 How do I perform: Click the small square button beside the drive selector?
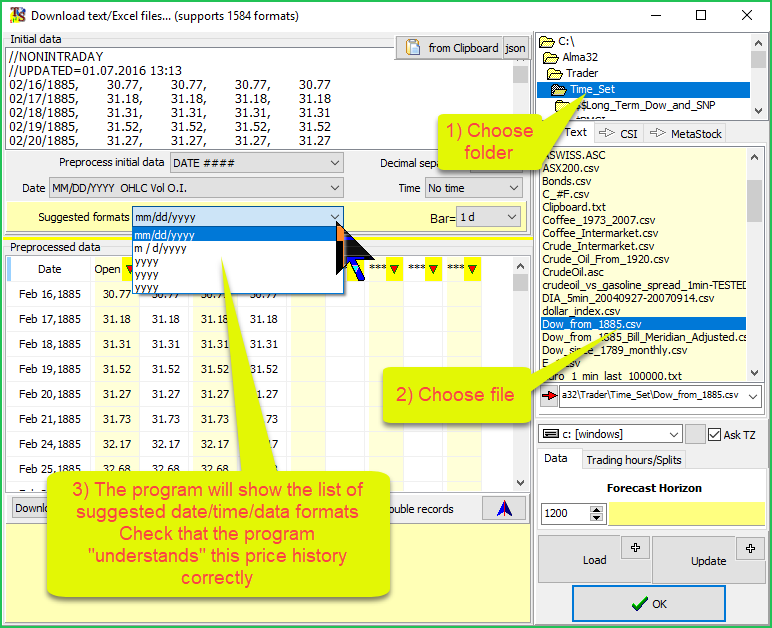point(695,434)
